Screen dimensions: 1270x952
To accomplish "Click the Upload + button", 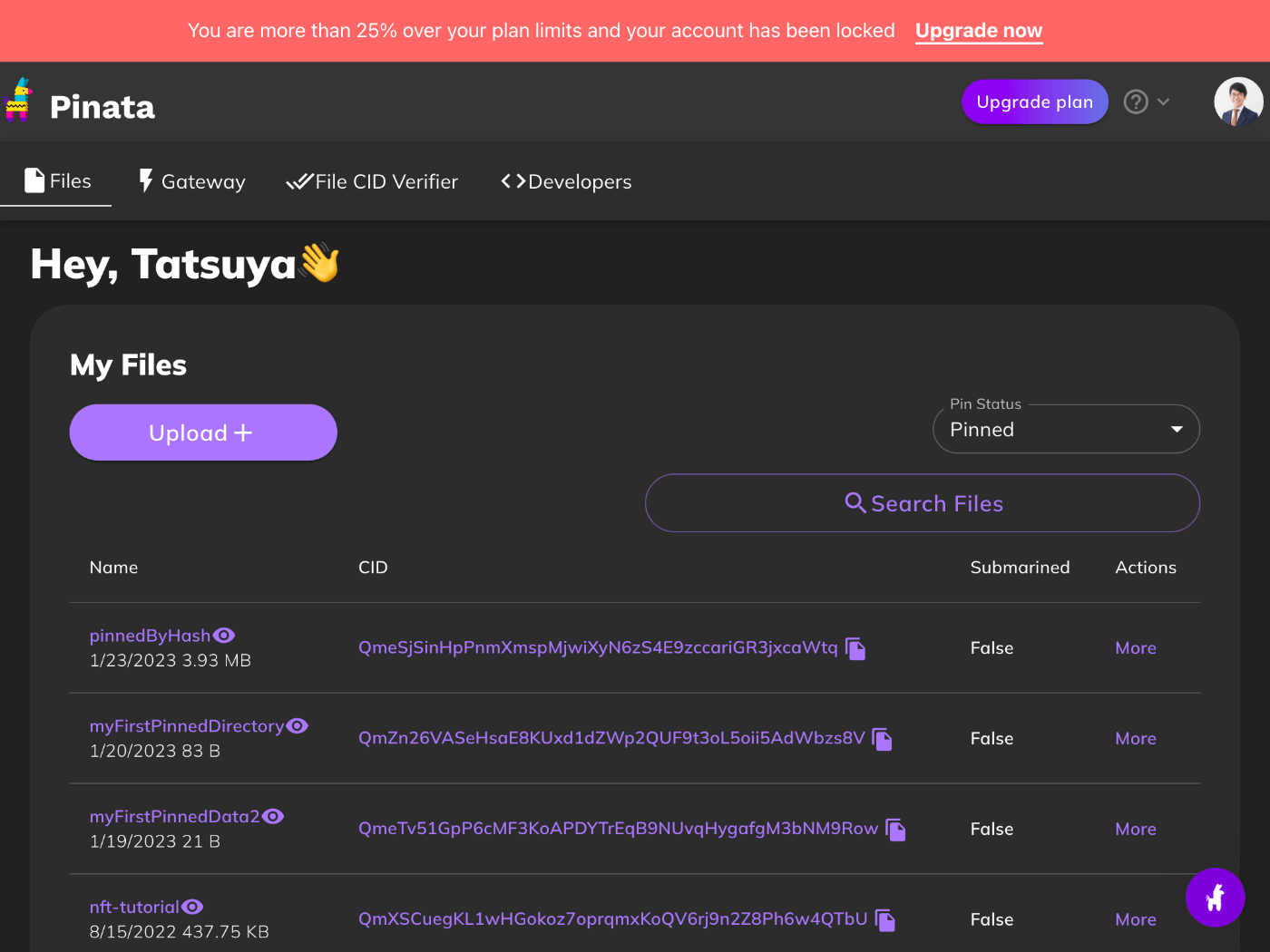I will tap(203, 432).
